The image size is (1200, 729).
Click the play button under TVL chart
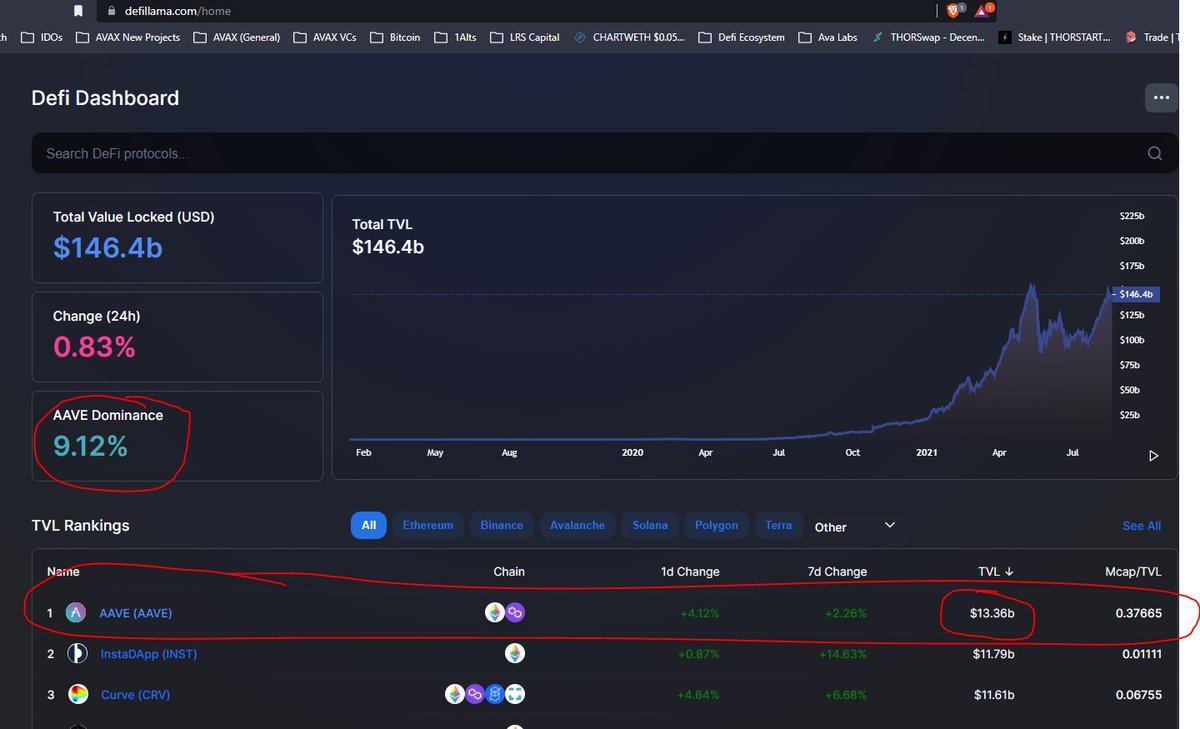[1153, 455]
